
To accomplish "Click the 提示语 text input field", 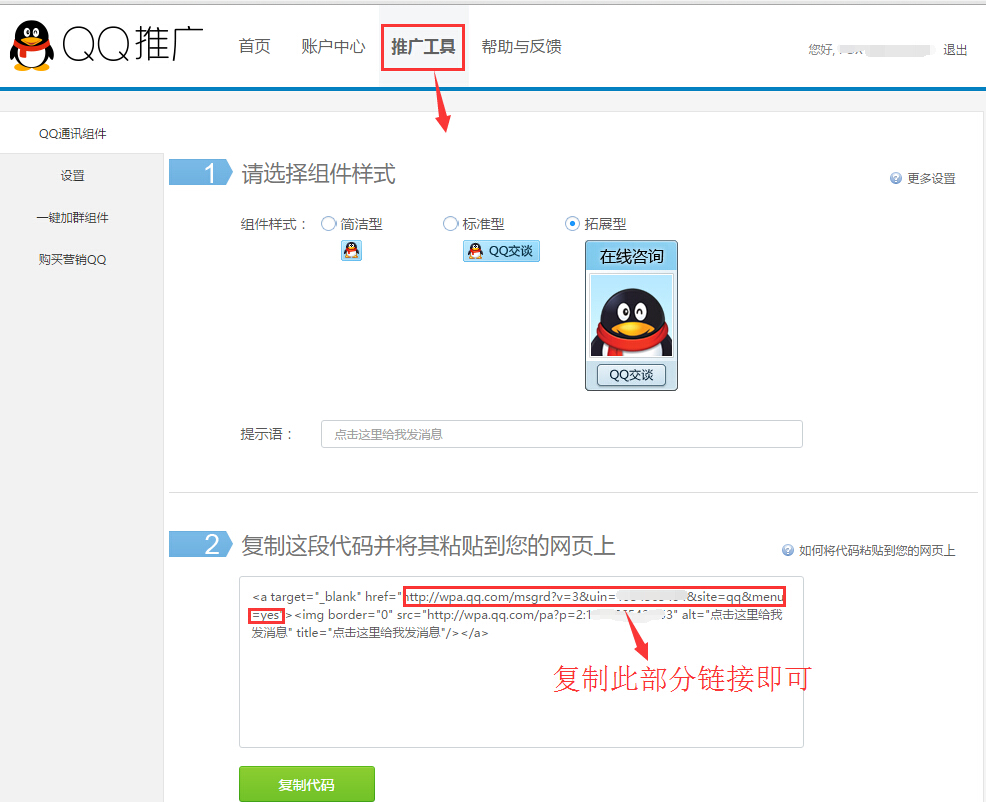I will (x=561, y=434).
